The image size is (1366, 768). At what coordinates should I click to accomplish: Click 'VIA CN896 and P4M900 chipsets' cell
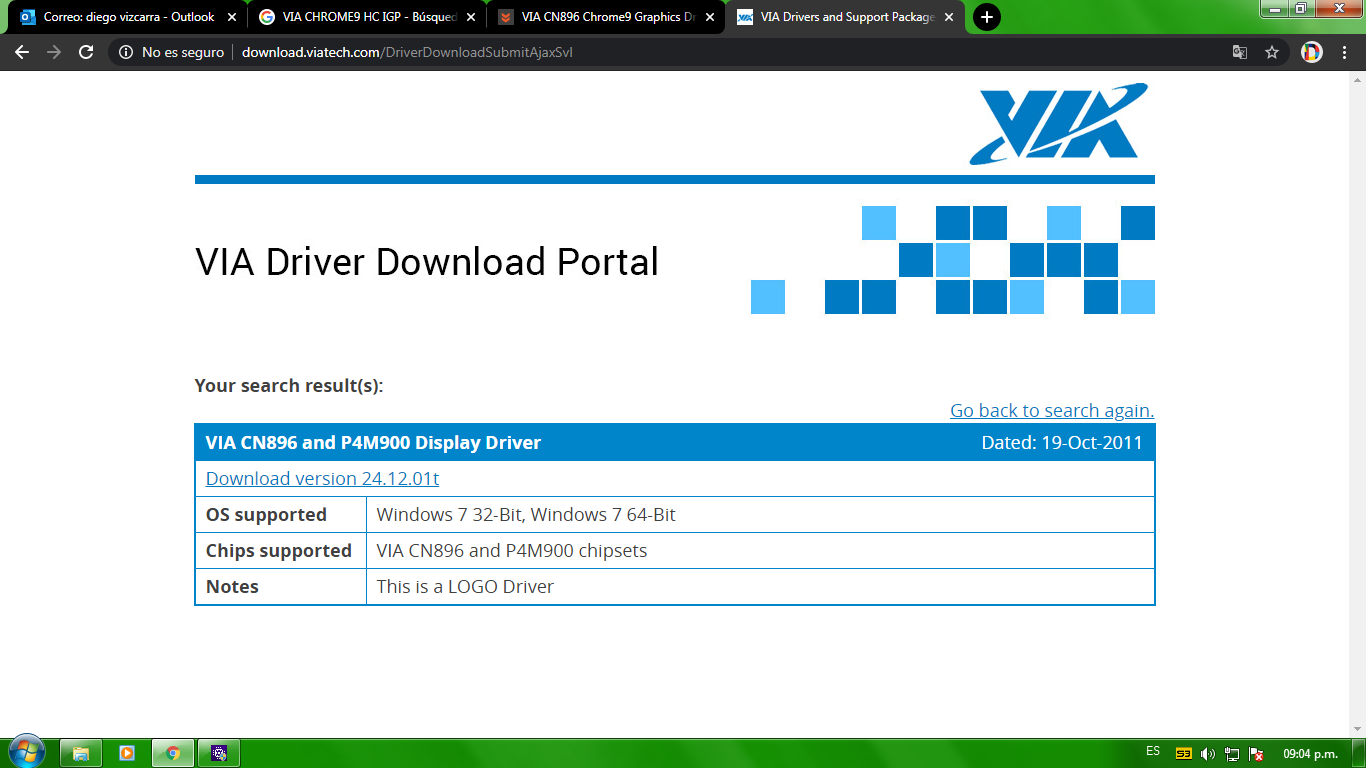pos(760,551)
